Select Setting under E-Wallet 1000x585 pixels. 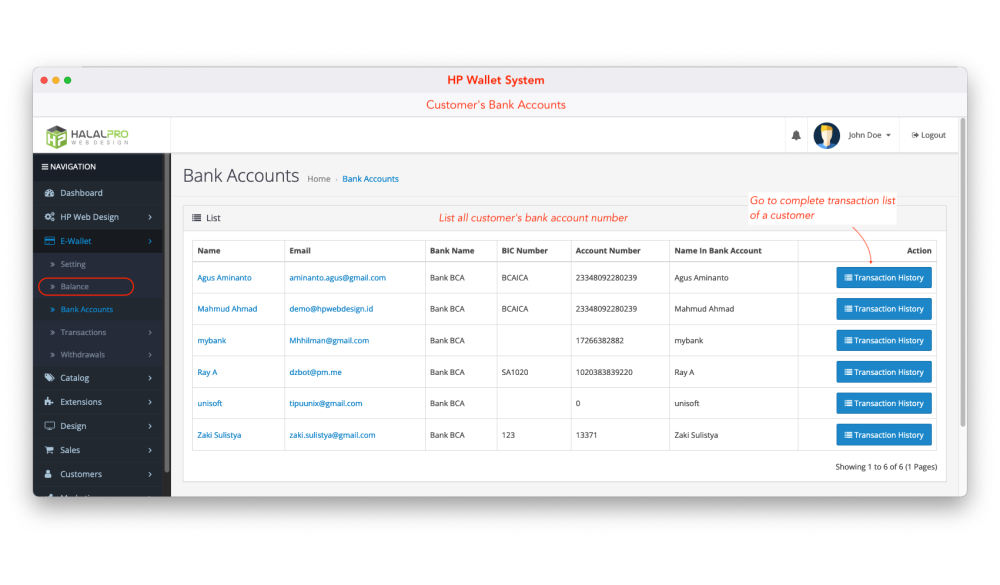point(73,265)
